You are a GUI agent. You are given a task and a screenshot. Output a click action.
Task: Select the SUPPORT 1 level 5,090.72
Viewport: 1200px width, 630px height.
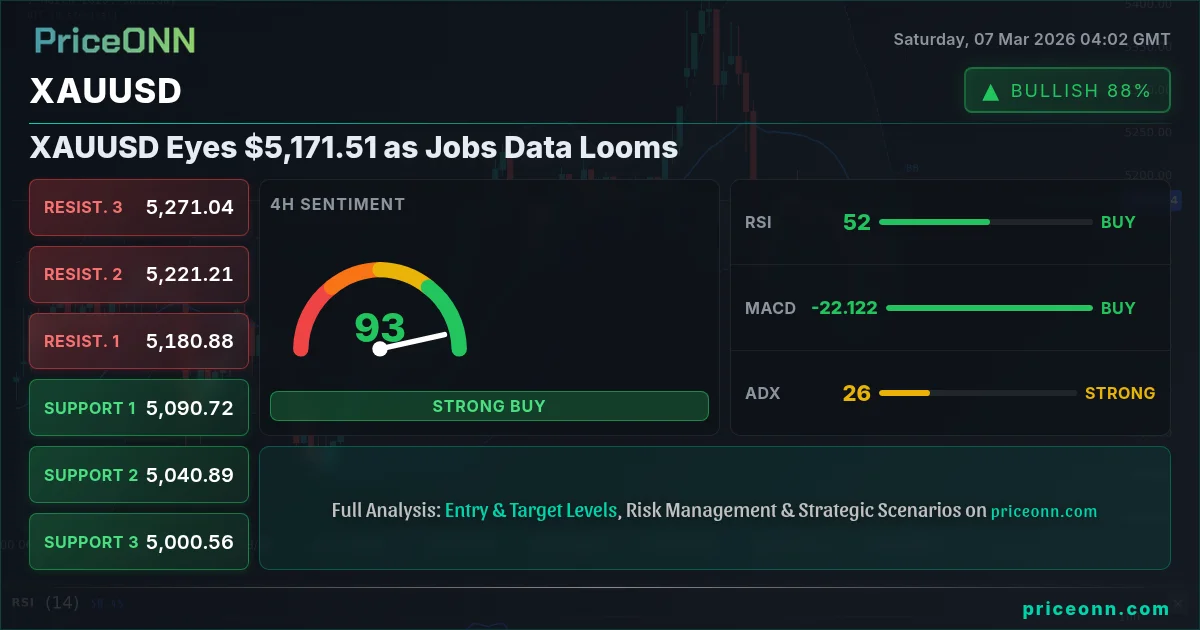(139, 408)
